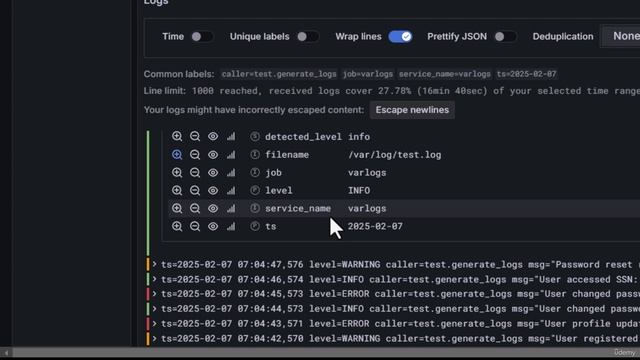Enable the Prettify JSON toggle
640x360 pixels.
click(505, 37)
